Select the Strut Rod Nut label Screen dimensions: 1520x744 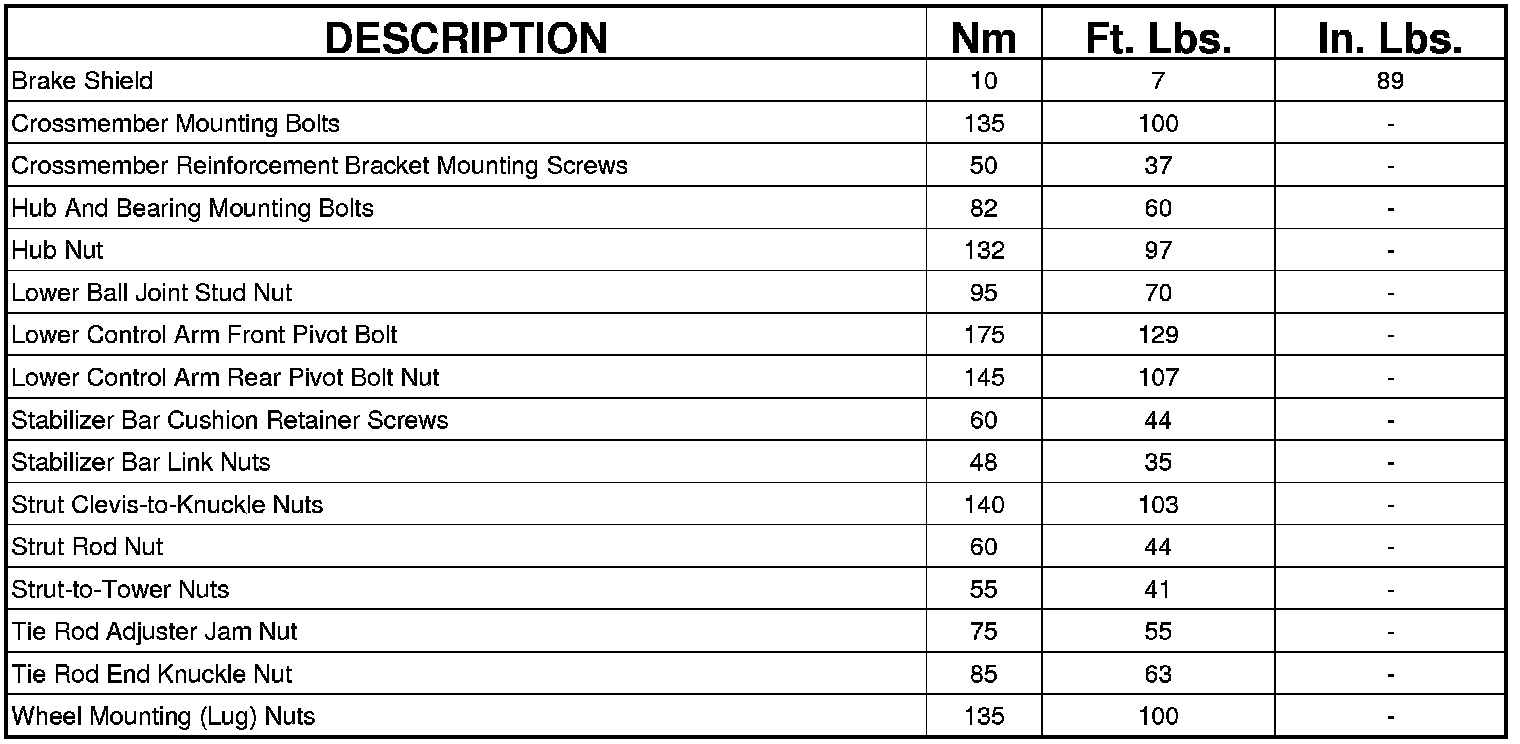pyautogui.click(x=88, y=547)
